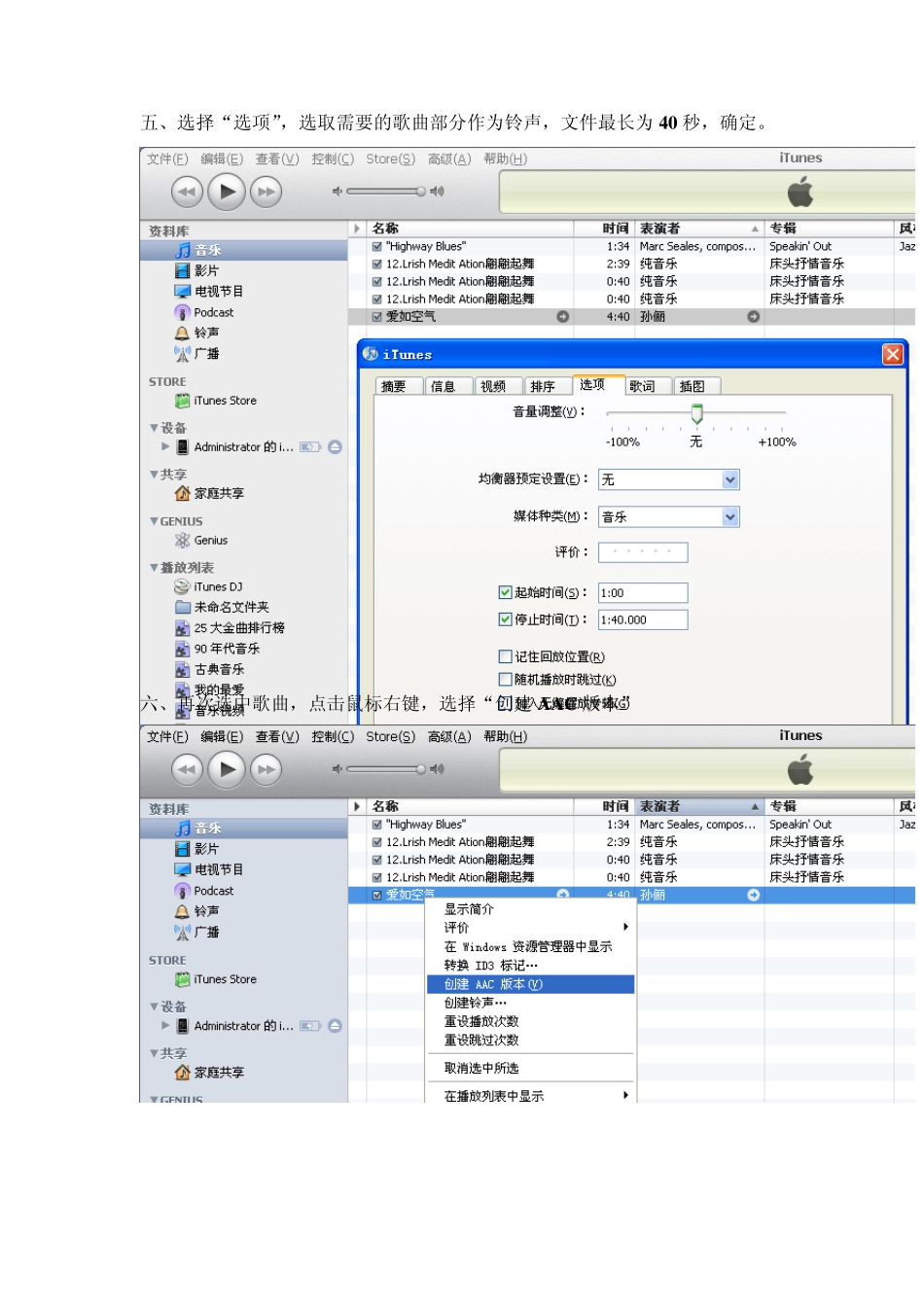
Task: Open 家庭共享 in the upper window sidebar
Action: (209, 493)
